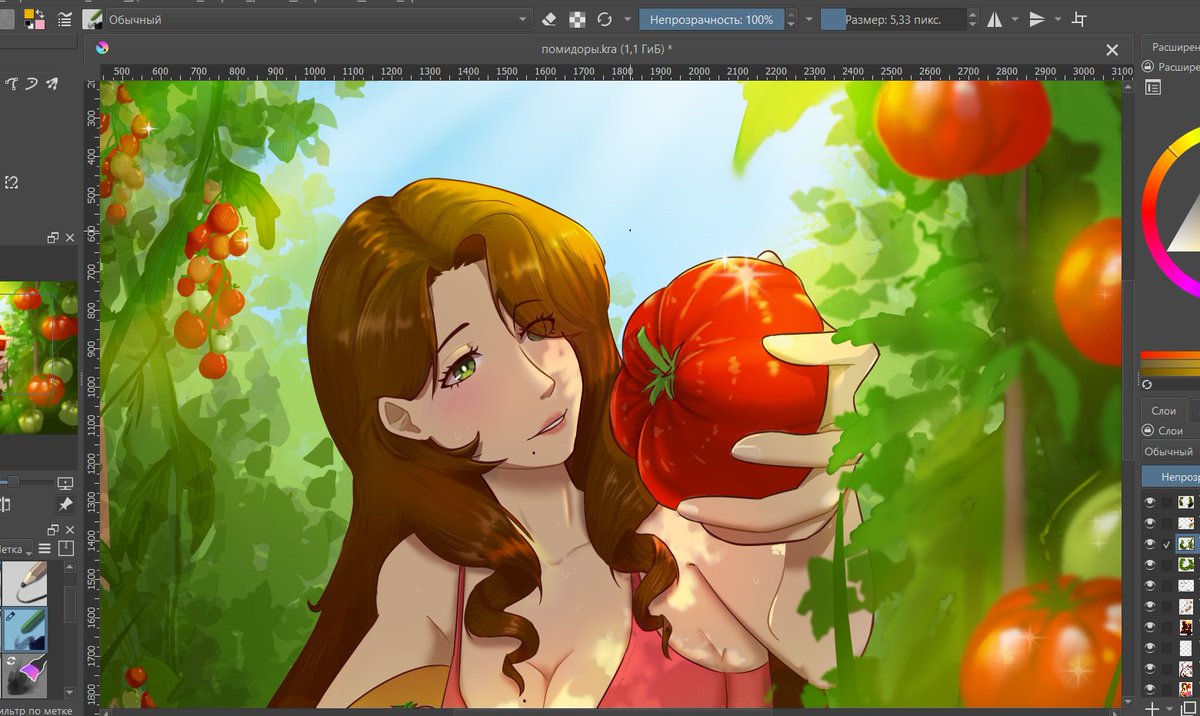Step the brush size spinner arrows
The image size is (1200, 716).
pyautogui.click(x=973, y=19)
